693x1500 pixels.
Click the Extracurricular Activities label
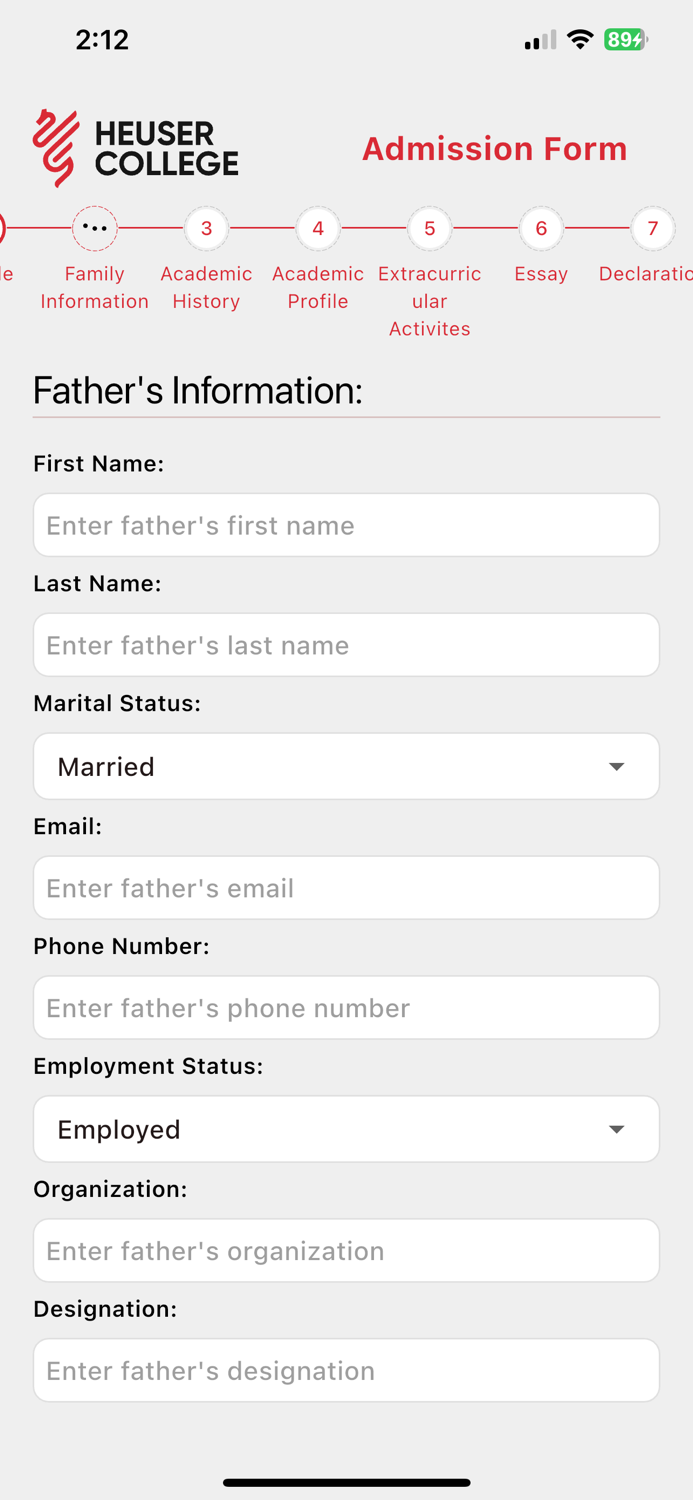429,300
